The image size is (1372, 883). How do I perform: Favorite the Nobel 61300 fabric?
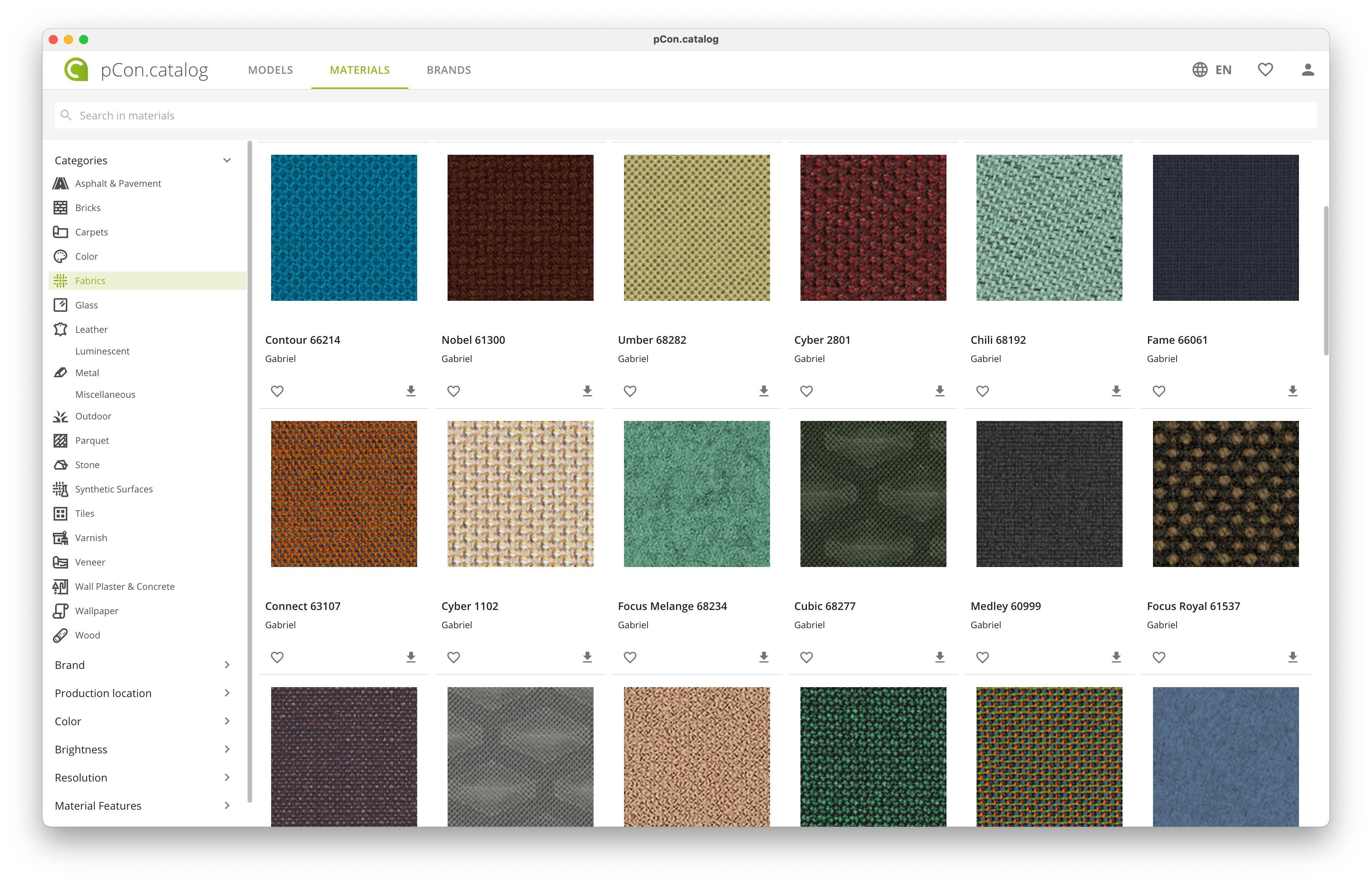point(454,391)
